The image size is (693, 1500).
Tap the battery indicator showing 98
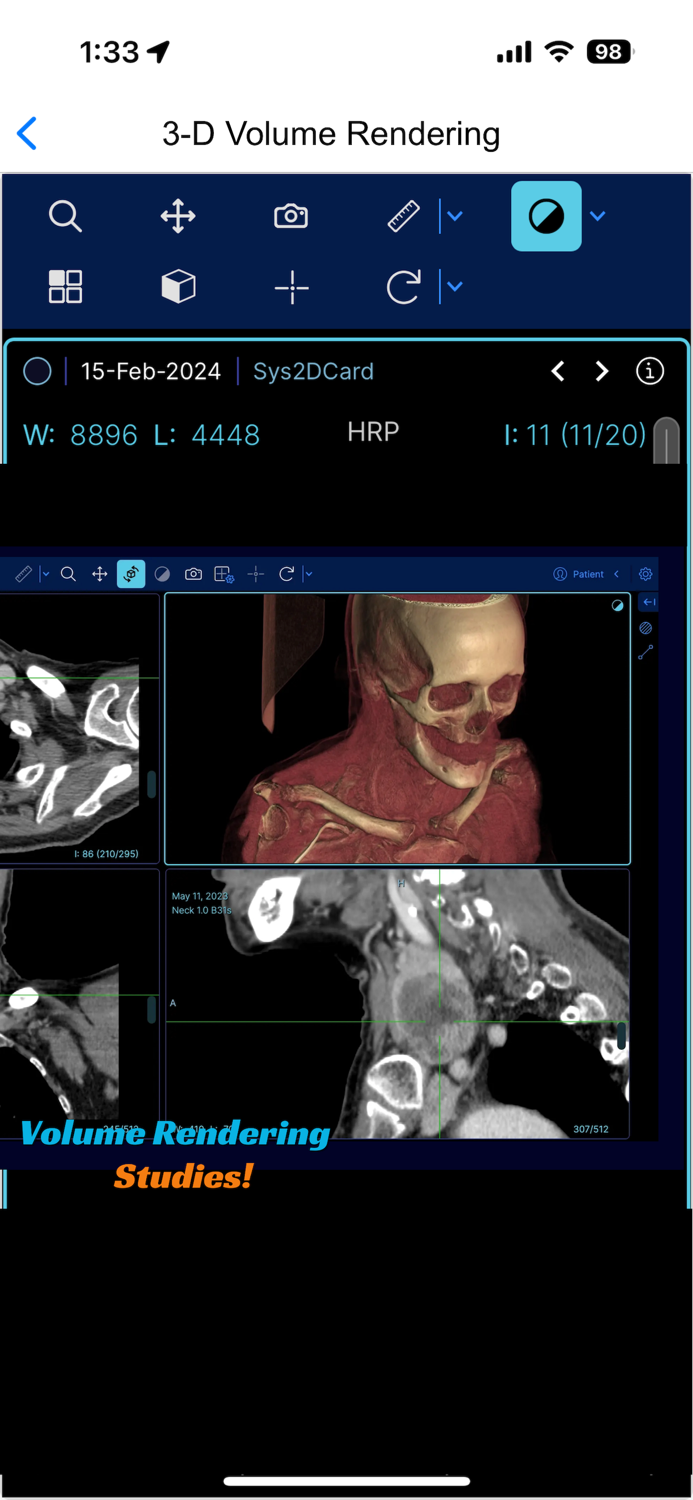point(610,52)
